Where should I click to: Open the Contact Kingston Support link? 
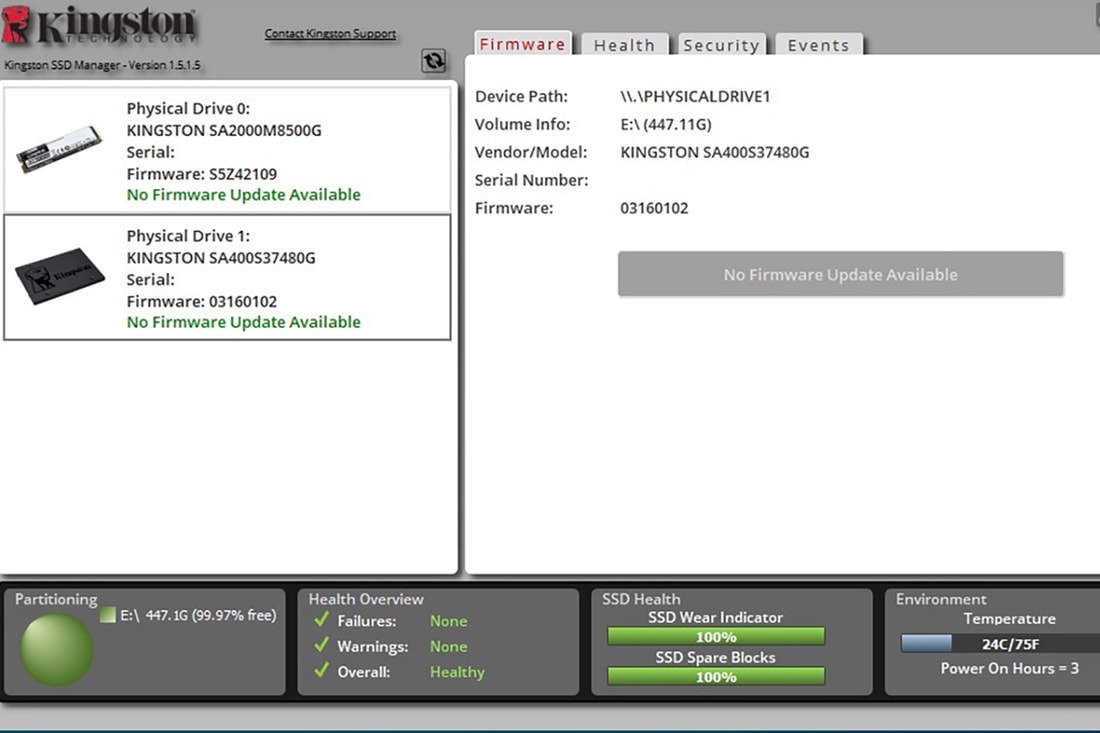pos(330,34)
